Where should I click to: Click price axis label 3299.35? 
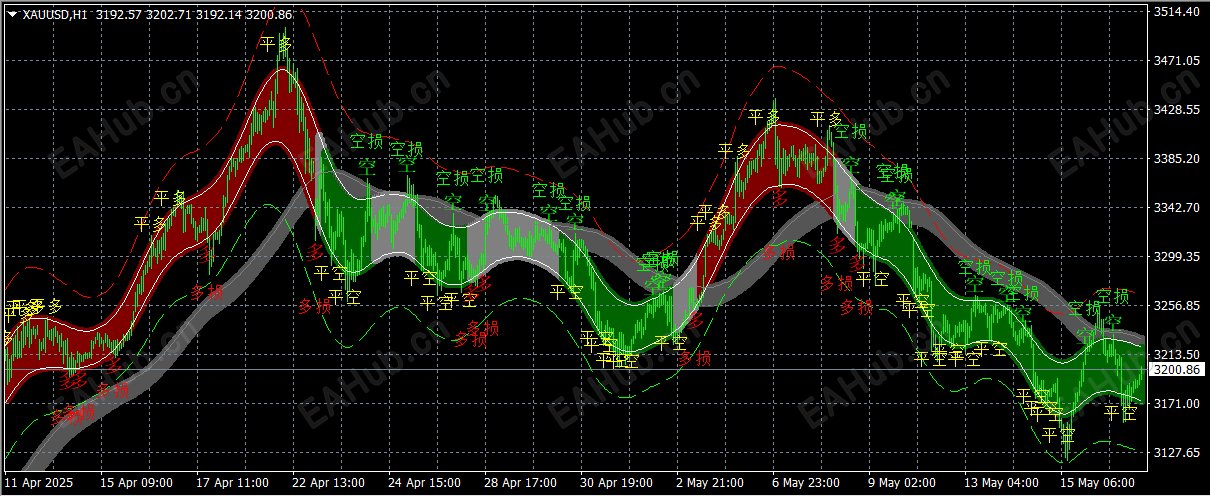[x=1177, y=257]
